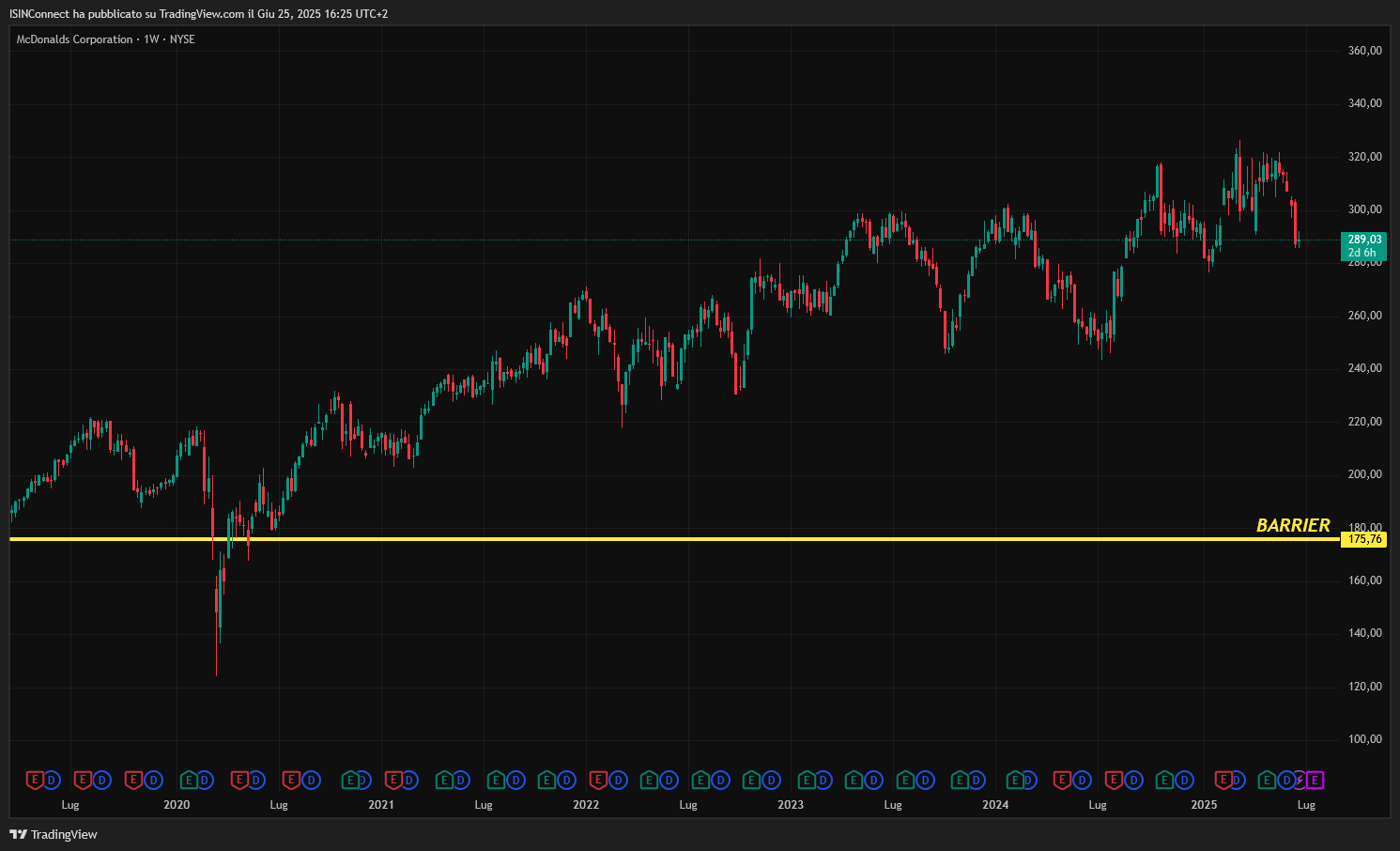Click the 220,00 price axis label
Image resolution: width=1400 pixels, height=851 pixels.
[1364, 422]
